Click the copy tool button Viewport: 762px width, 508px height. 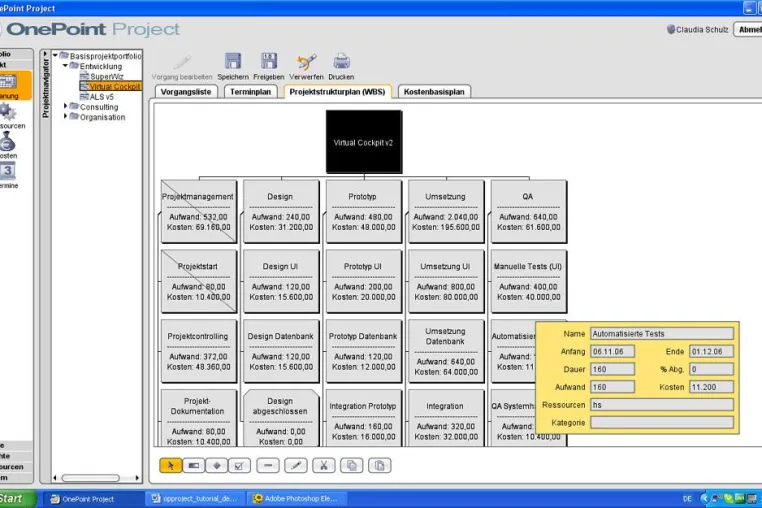pos(351,466)
